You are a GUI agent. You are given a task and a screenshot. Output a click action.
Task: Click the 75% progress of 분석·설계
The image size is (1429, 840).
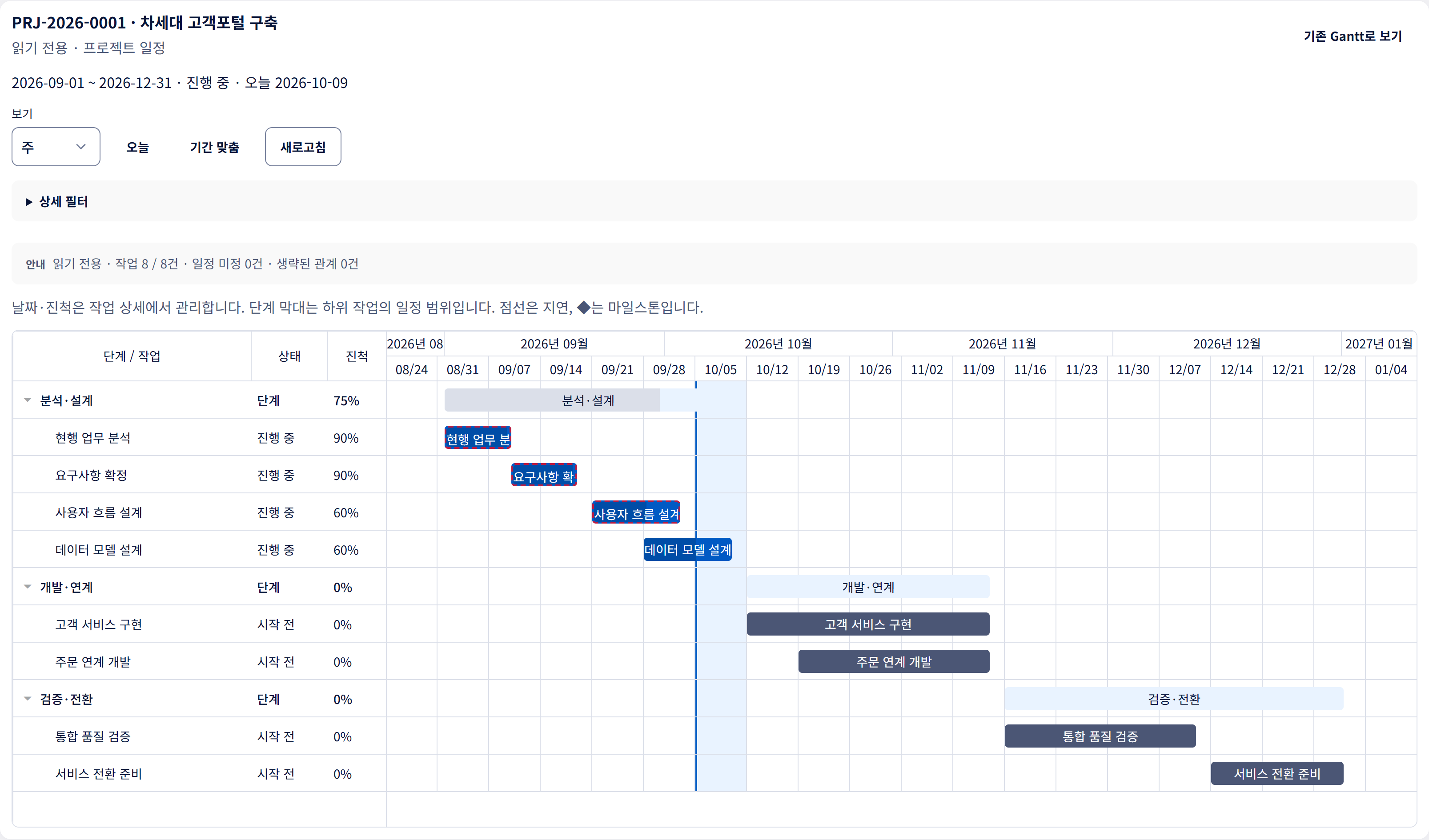(x=346, y=400)
